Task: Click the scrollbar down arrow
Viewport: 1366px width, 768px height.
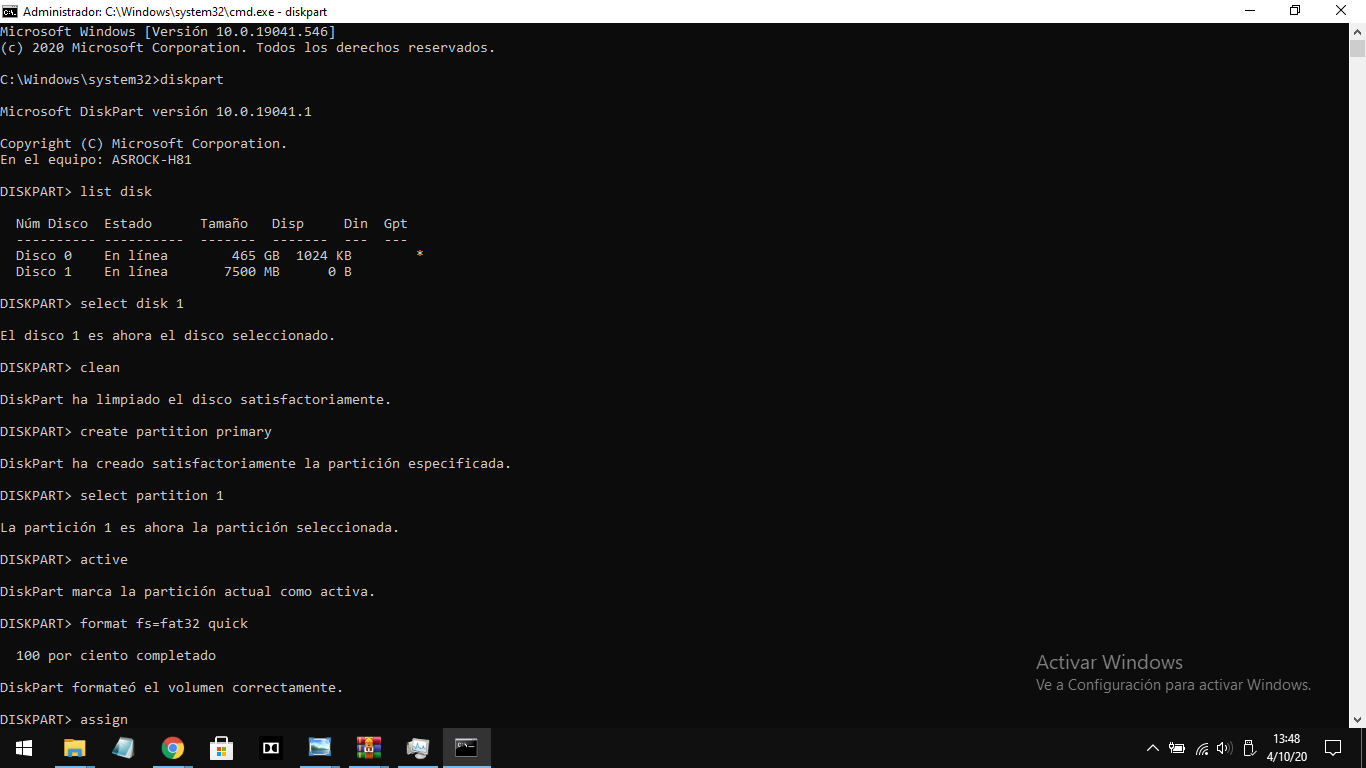Action: [x=1357, y=719]
